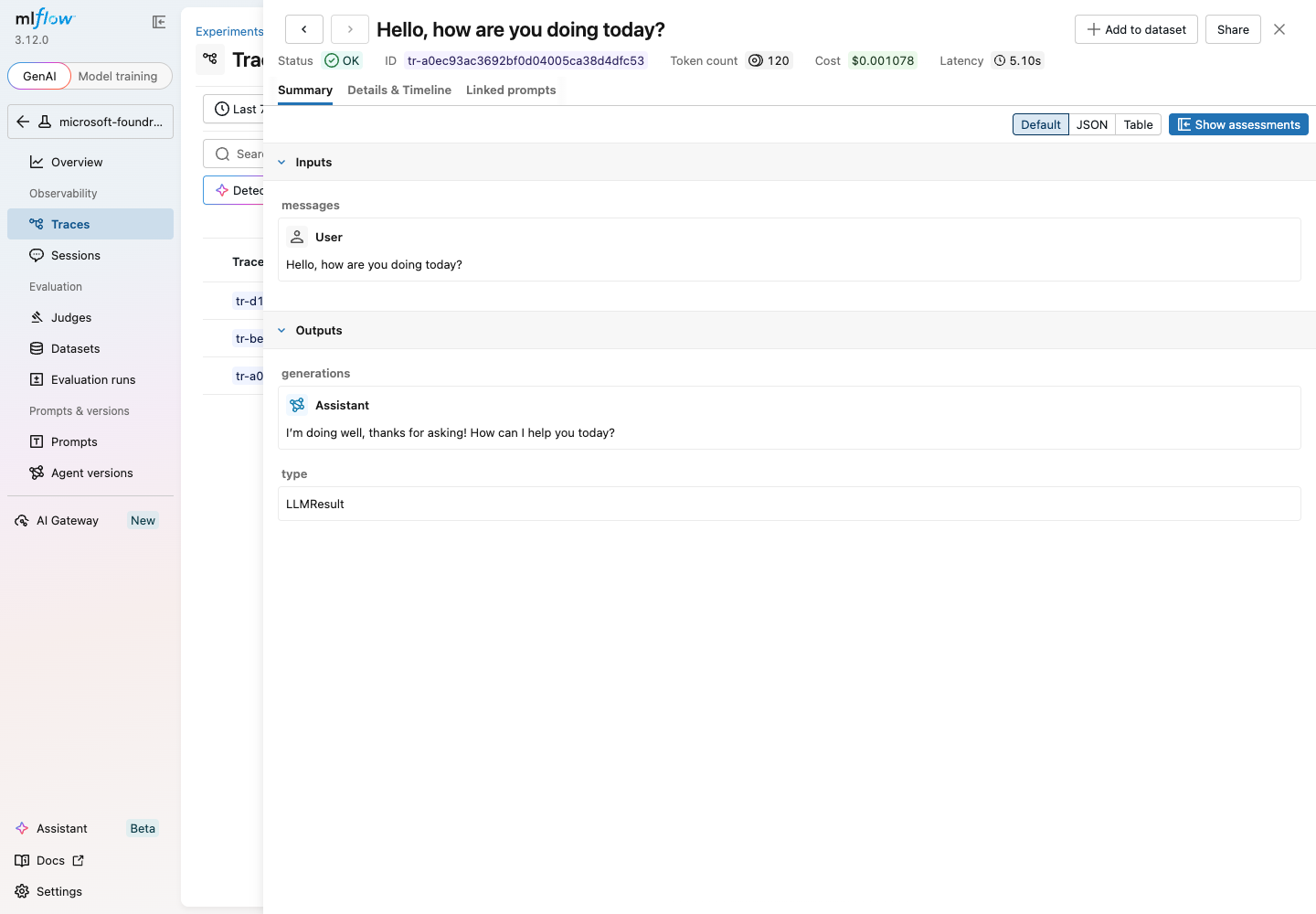This screenshot has height=914, width=1316.
Task: Open AI Gateway
Action: pyautogui.click(x=90, y=520)
